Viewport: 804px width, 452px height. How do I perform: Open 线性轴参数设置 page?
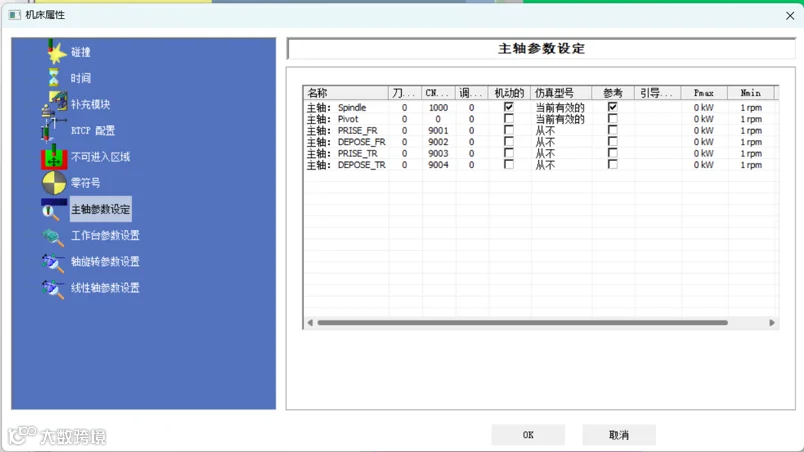(105, 287)
